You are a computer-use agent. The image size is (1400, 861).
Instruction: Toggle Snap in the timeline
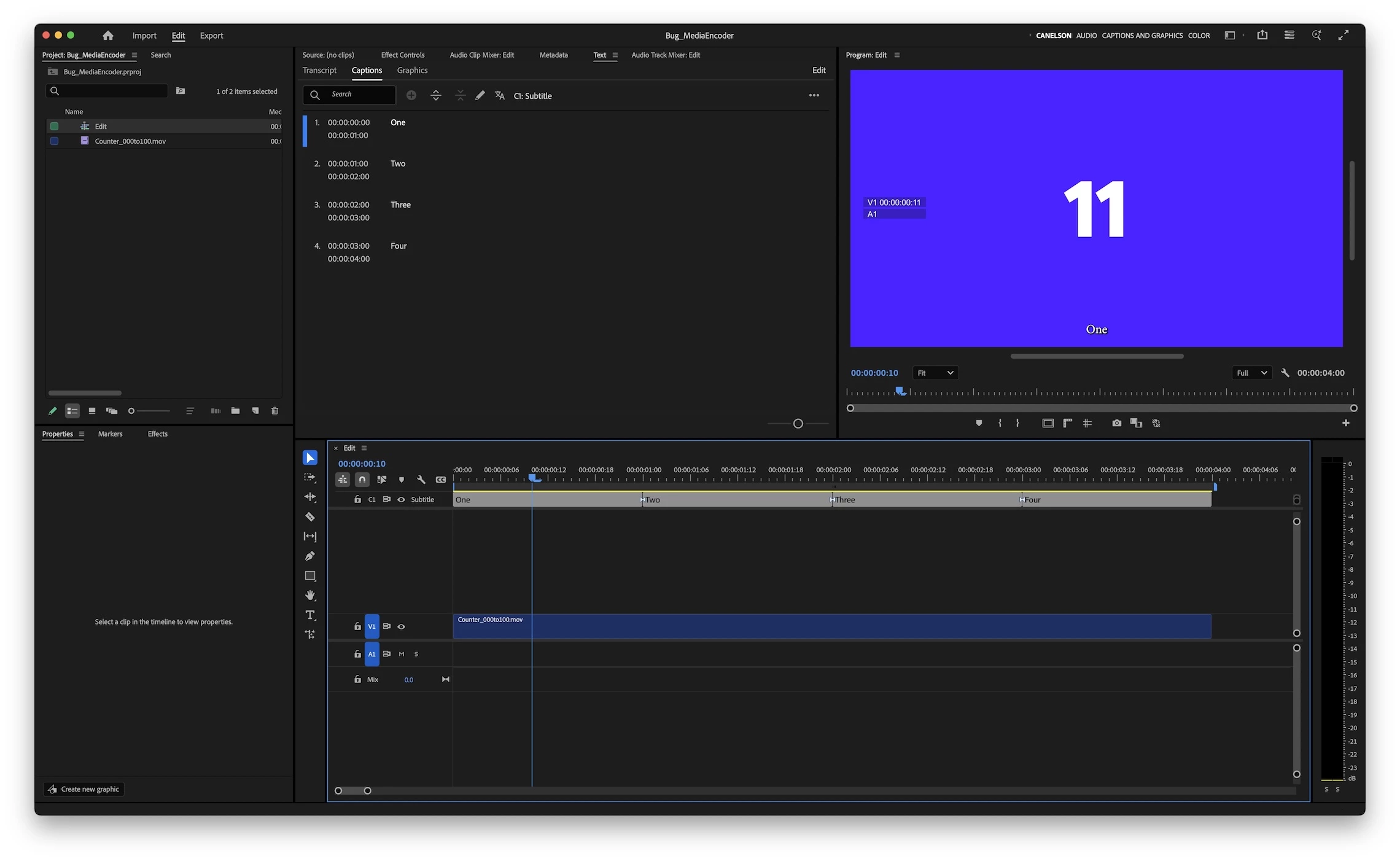click(362, 480)
